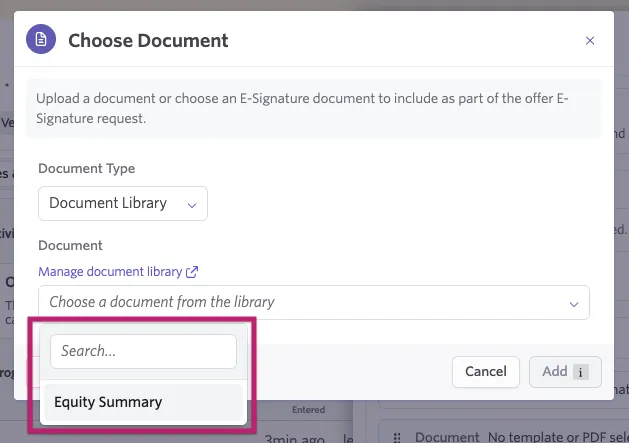Focus the Search field in dropdown
629x443 pixels.
pos(143,351)
